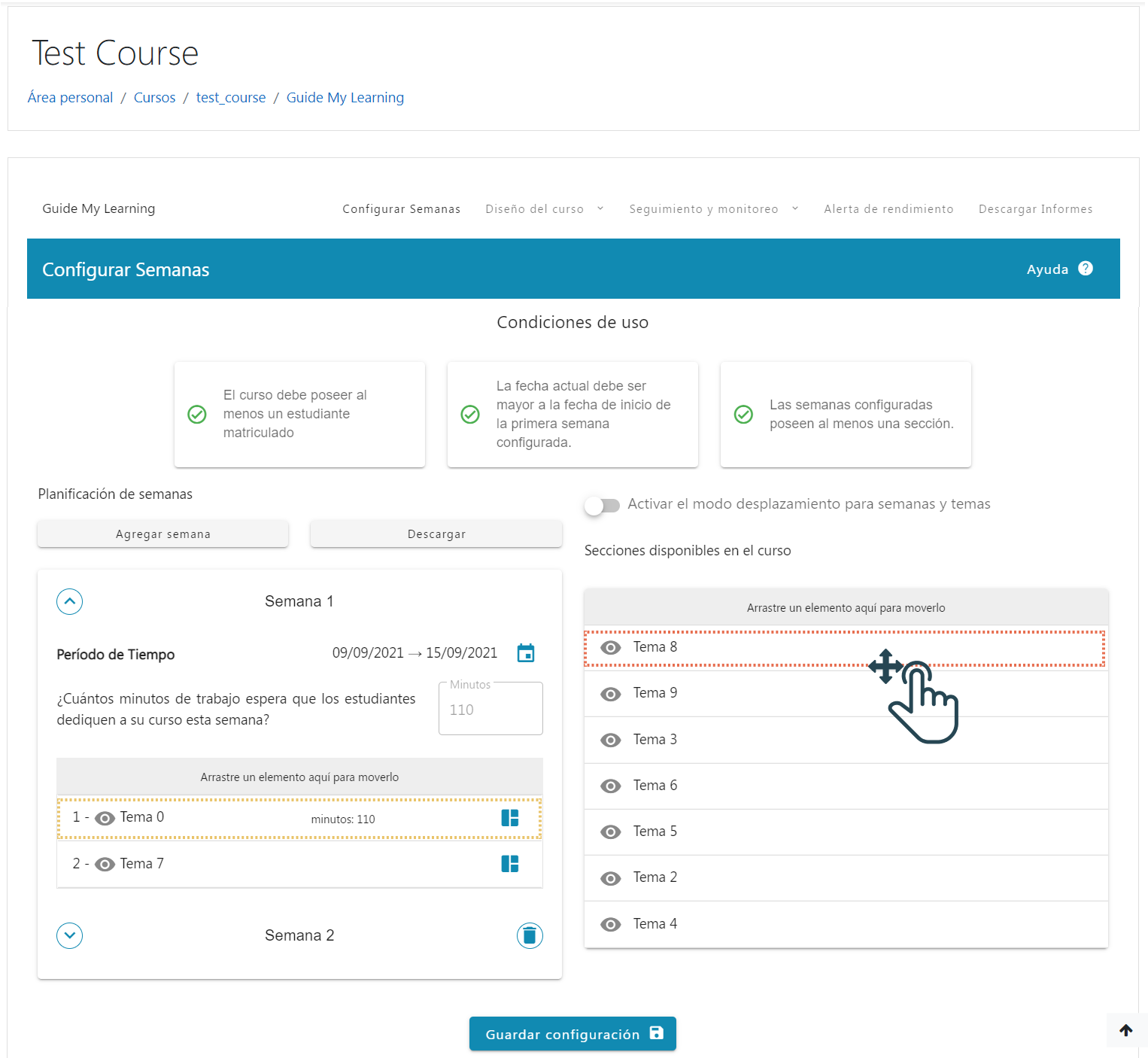Viewport: 1148px width, 1058px height.
Task: Toggle visibility eye of Tema 7
Action: click(x=105, y=865)
